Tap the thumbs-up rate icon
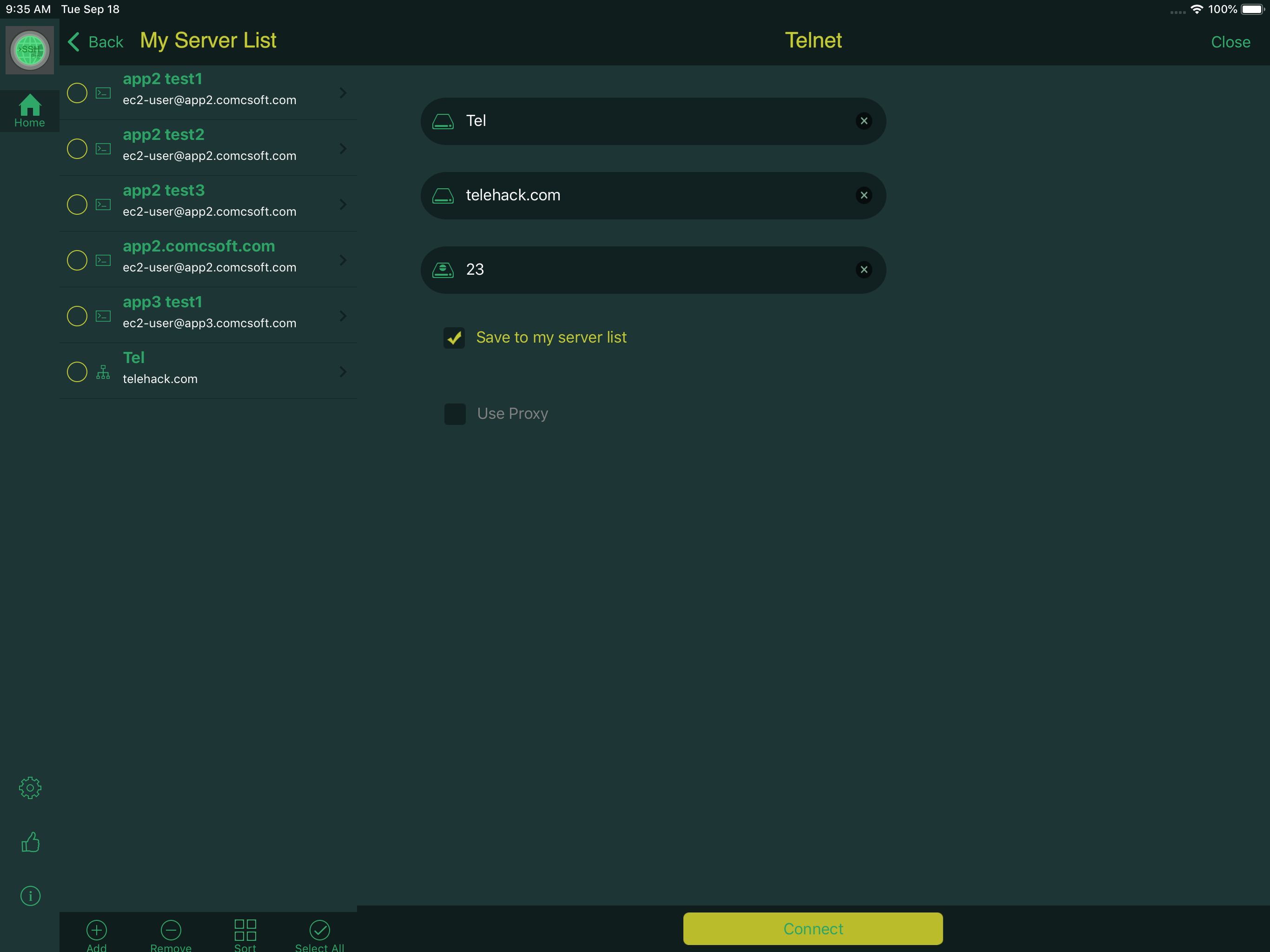This screenshot has width=1270, height=952. click(x=30, y=842)
